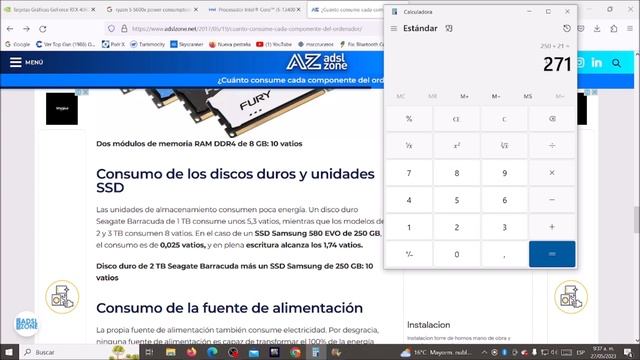The image size is (640, 360).
Task: Switch to the Intel Core i5 tab
Action: pyautogui.click(x=255, y=9)
